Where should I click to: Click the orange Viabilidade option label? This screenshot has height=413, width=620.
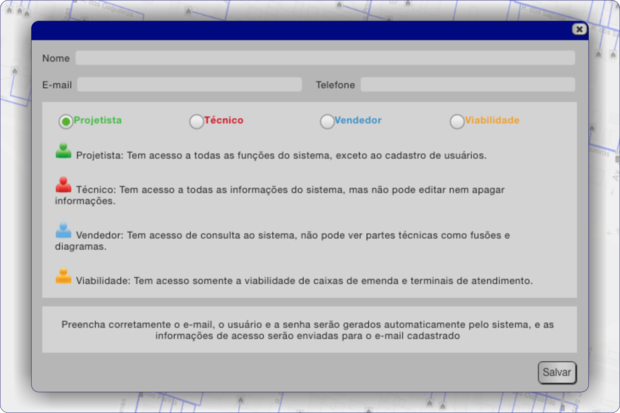coord(491,120)
